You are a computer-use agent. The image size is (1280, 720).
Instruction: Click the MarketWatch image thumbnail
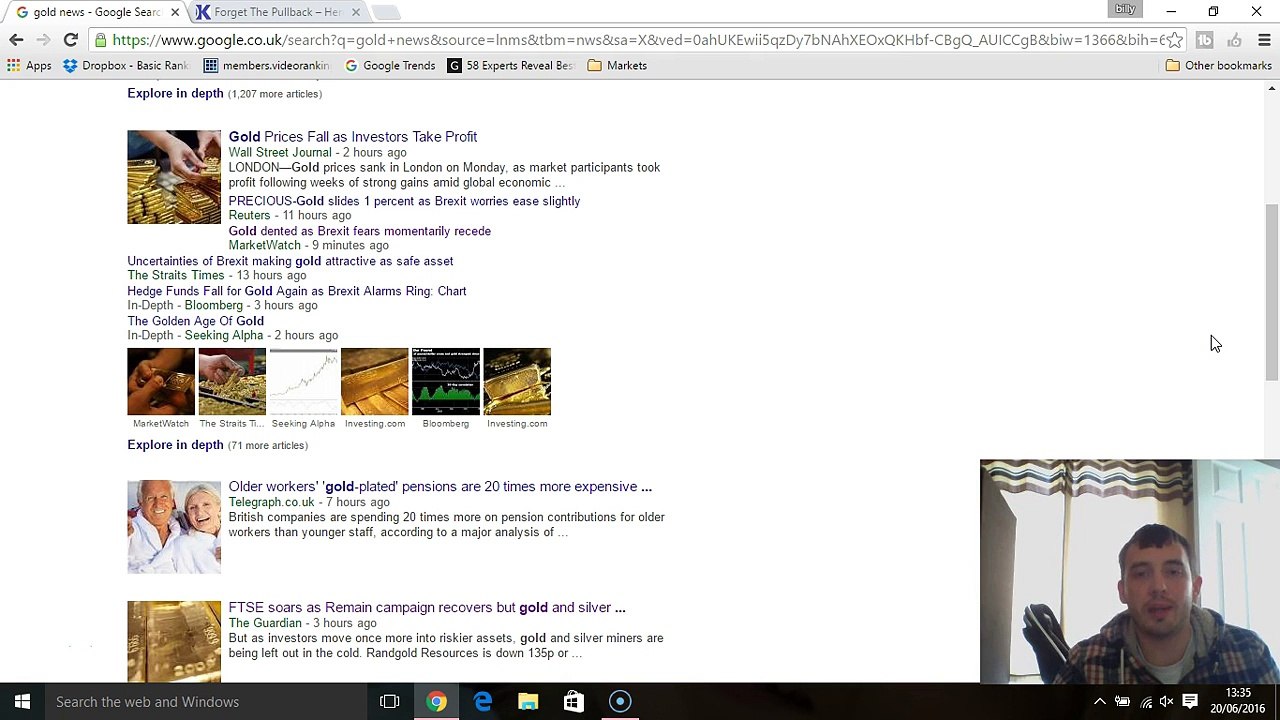[x=161, y=381]
